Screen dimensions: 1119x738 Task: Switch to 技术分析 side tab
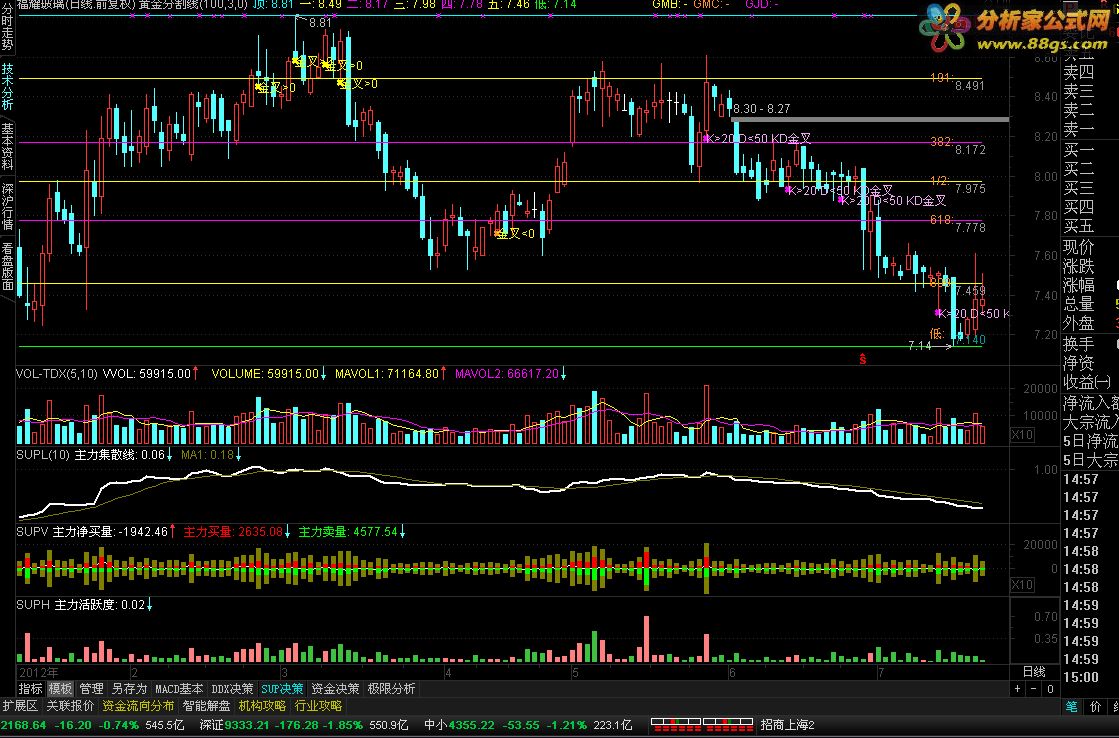pos(7,86)
